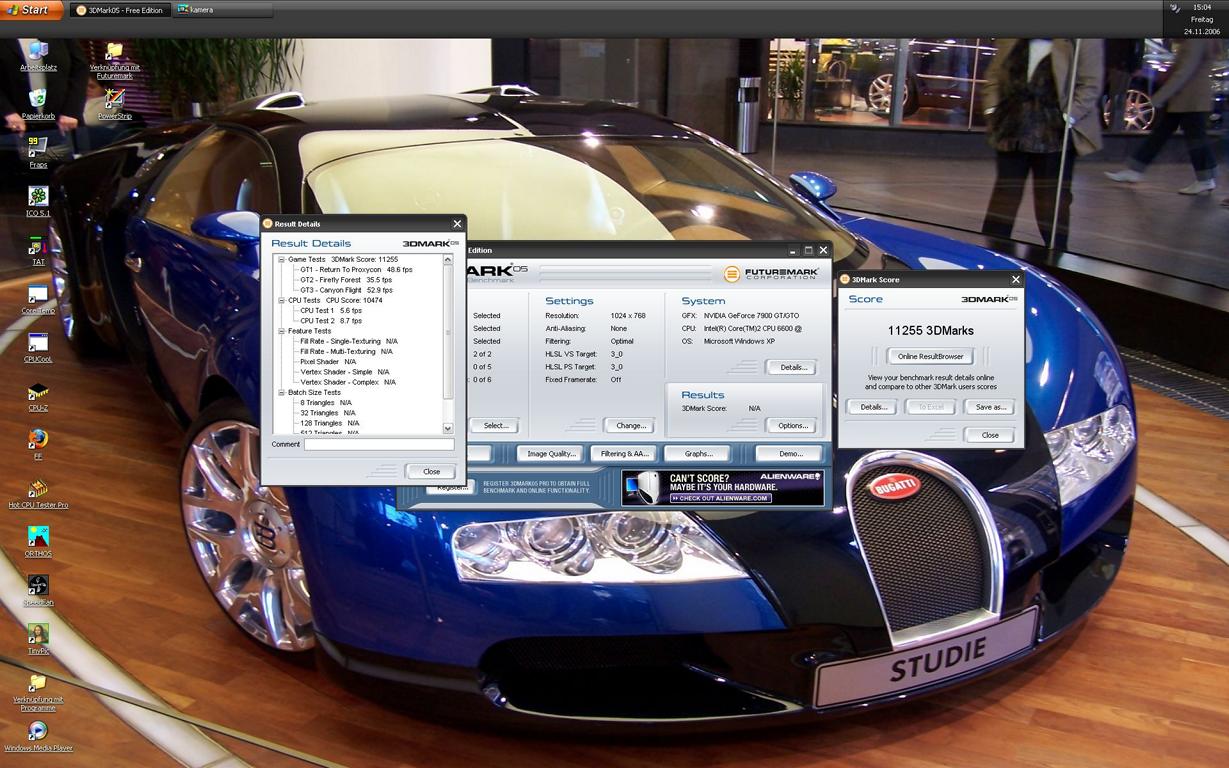Click Options... under Results
This screenshot has height=768, width=1229.
pos(793,425)
